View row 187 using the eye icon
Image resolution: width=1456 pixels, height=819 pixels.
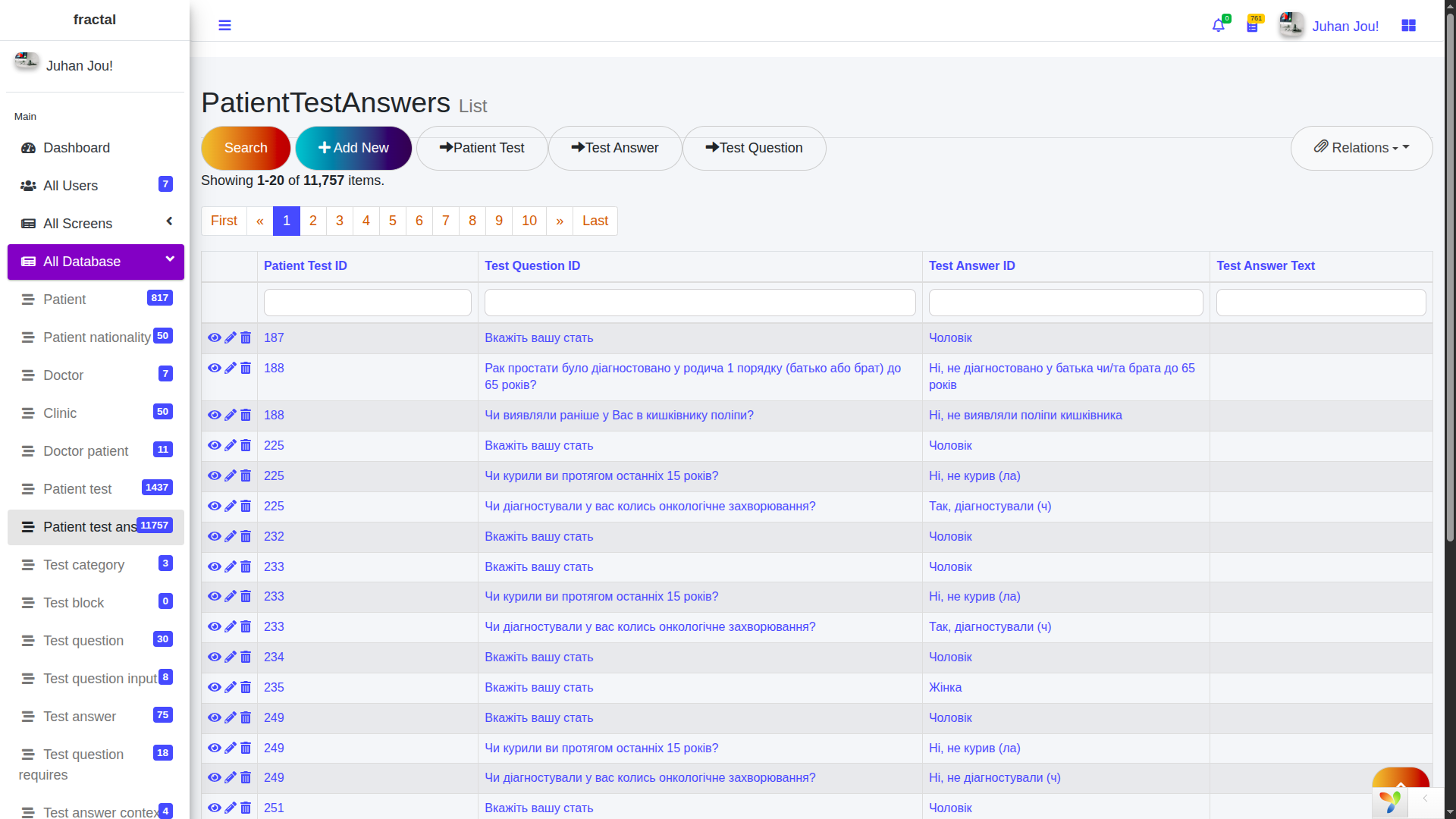pyautogui.click(x=215, y=337)
